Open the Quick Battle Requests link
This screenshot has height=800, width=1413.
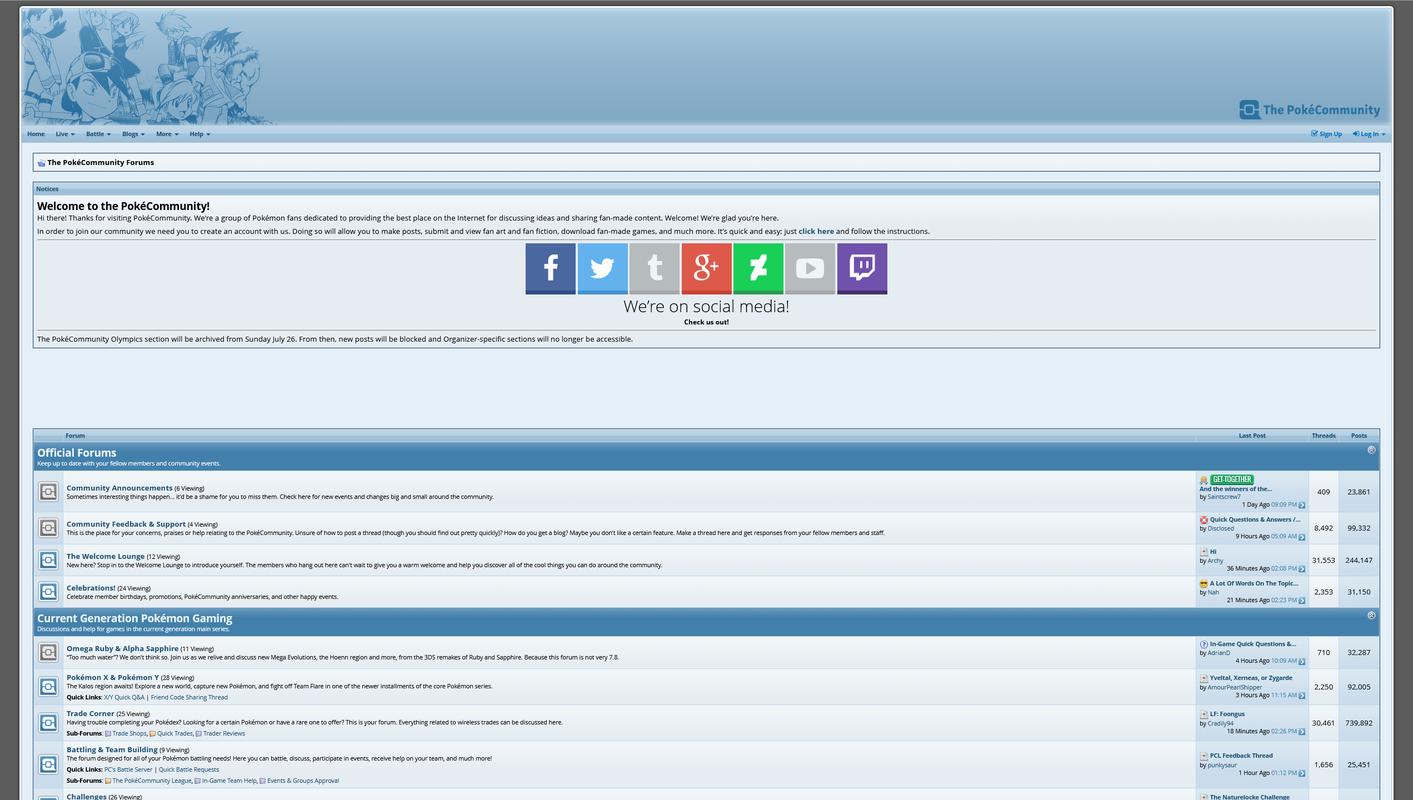[x=188, y=769]
